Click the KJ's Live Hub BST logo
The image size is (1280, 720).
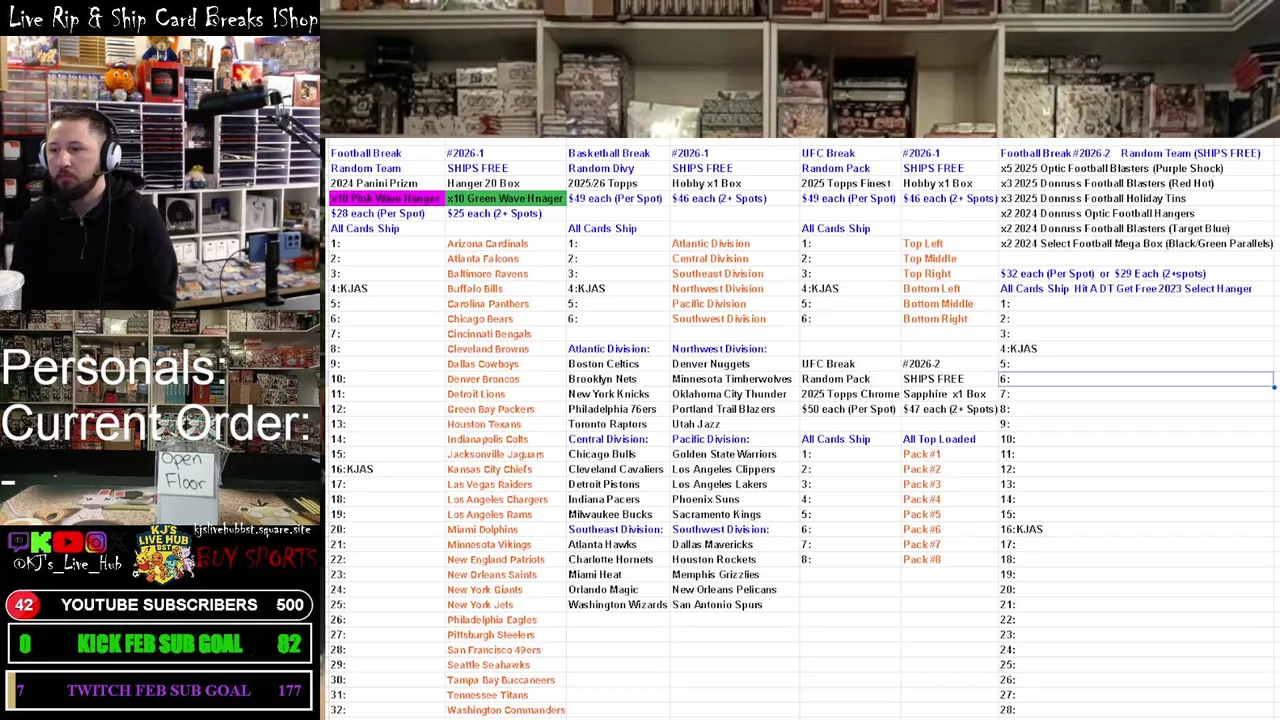tap(163, 556)
